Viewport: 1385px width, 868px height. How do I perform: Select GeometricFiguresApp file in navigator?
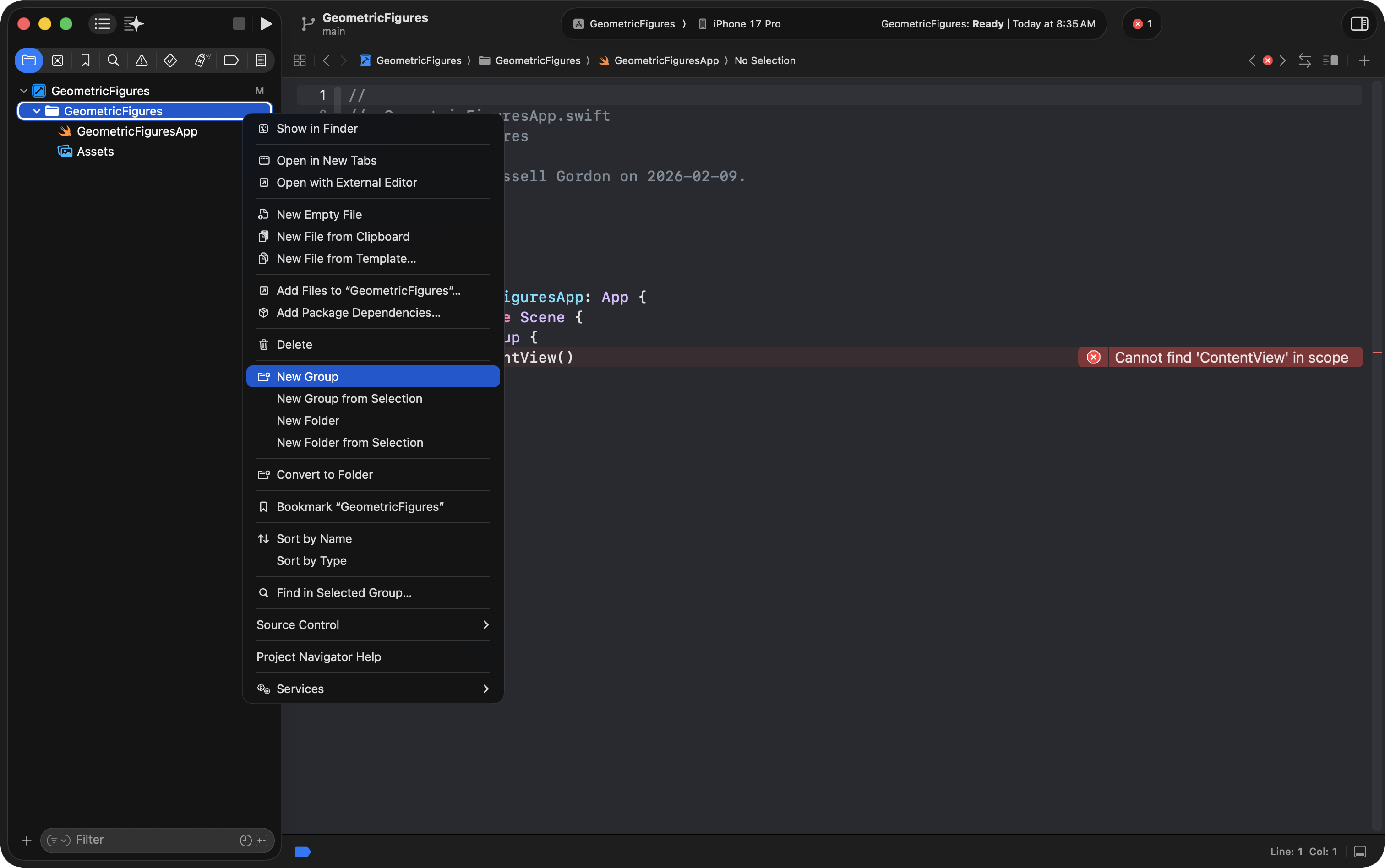coord(136,131)
